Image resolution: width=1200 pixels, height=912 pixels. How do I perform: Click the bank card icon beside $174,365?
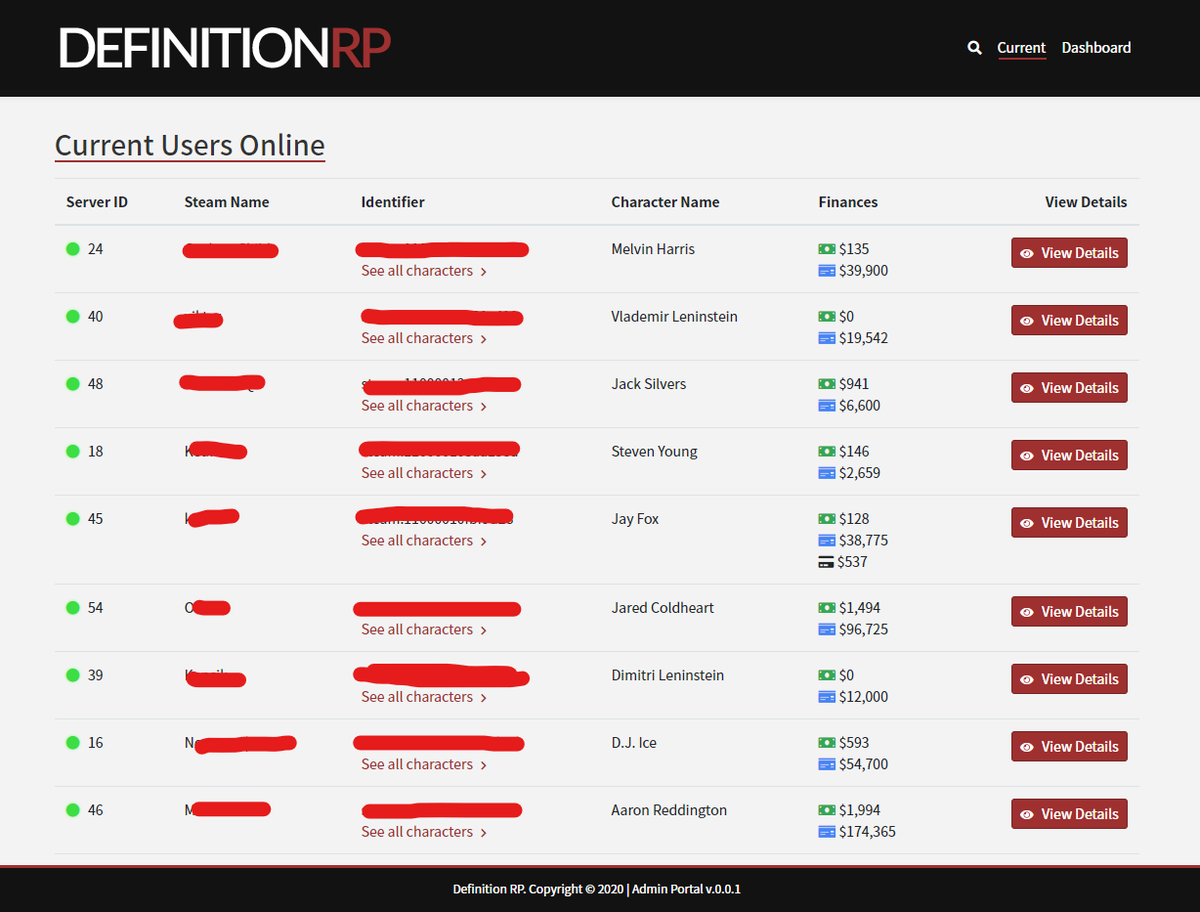(827, 832)
